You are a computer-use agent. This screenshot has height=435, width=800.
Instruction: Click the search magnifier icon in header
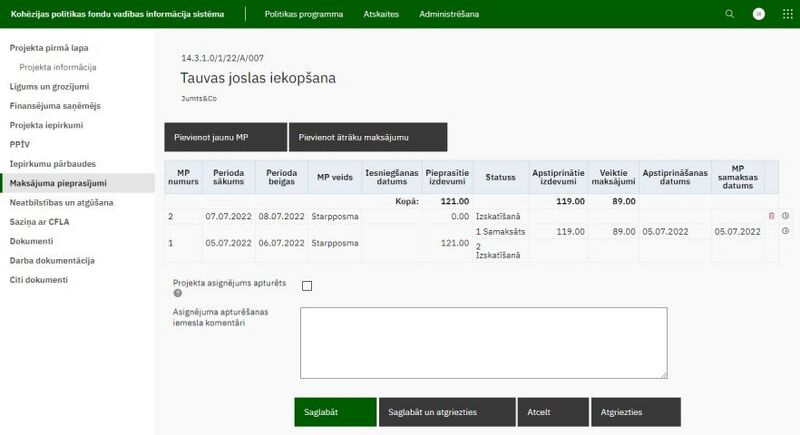click(729, 14)
